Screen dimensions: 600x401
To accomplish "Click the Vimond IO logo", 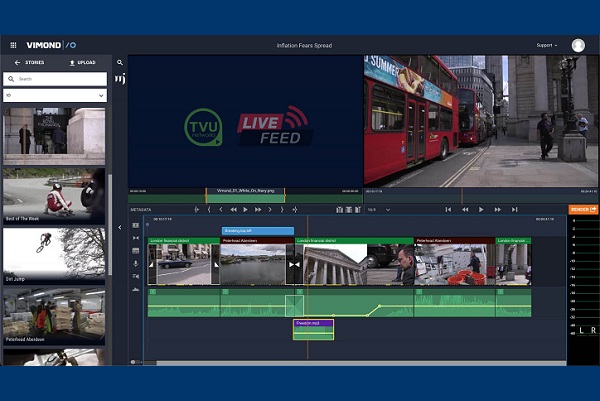I will (x=51, y=45).
